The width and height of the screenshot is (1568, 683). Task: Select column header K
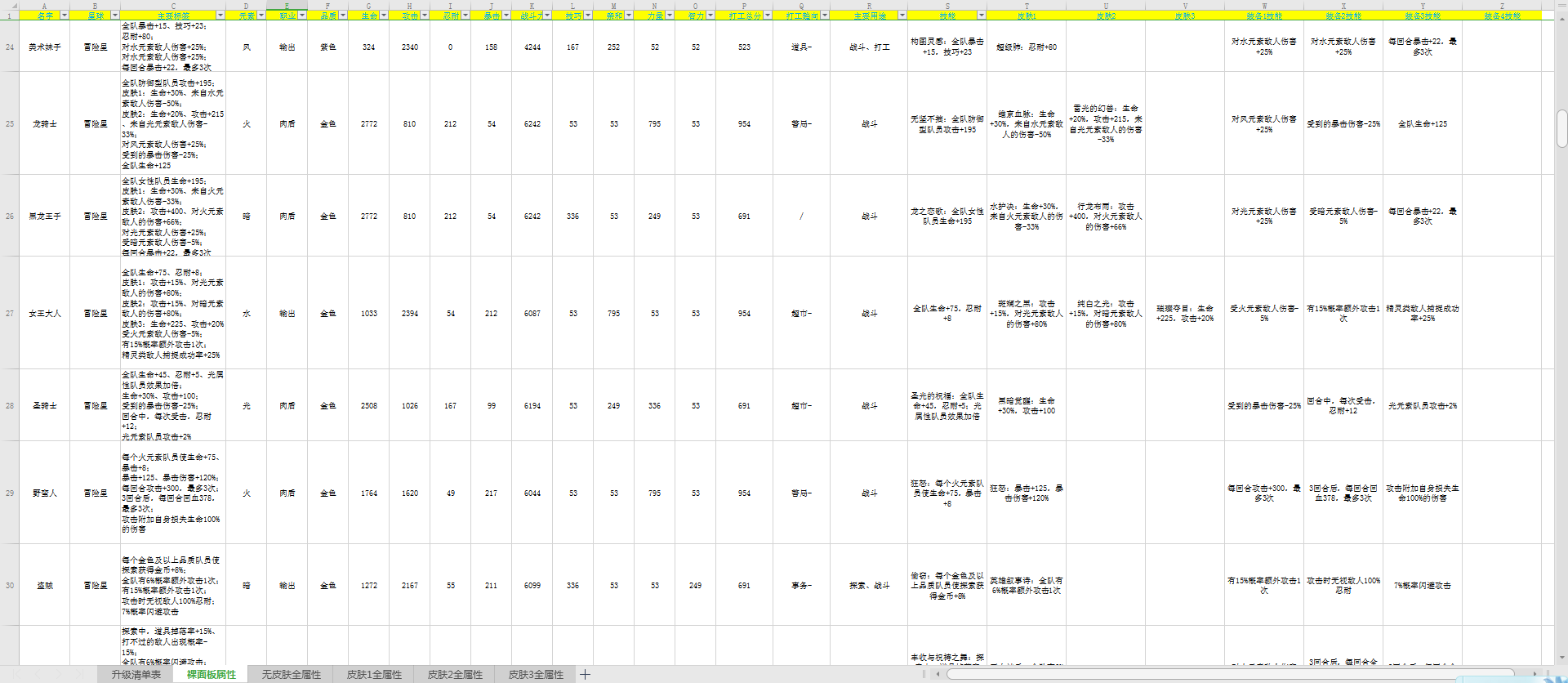[532, 6]
